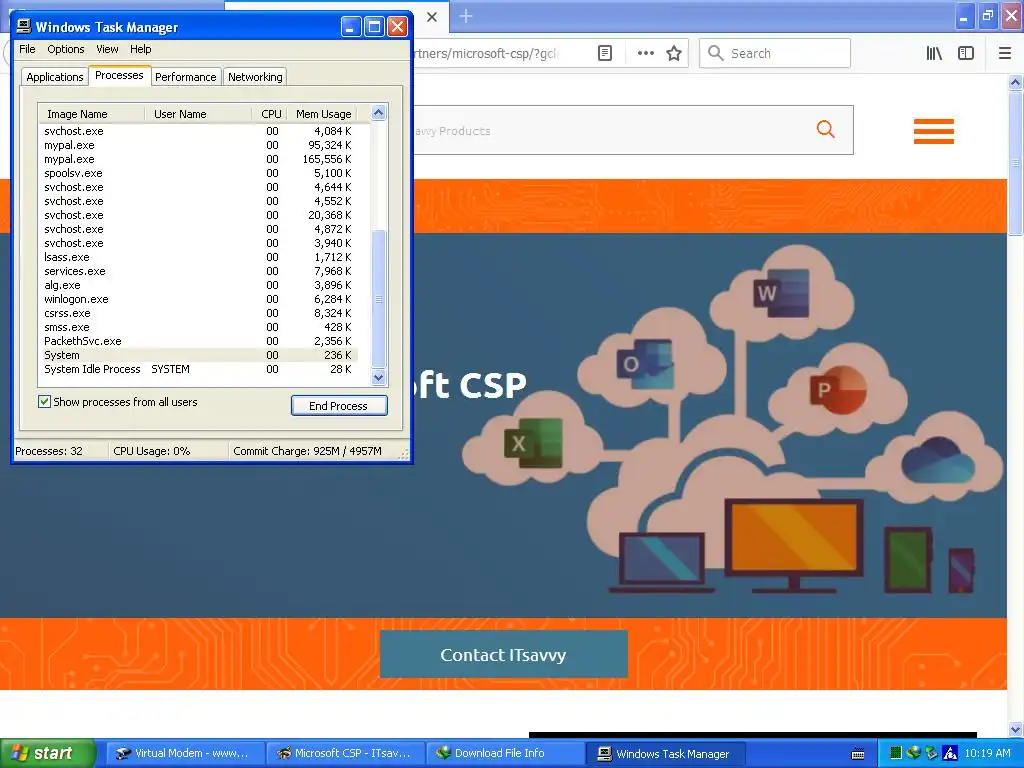This screenshot has height=768, width=1024.
Task: Switch to the Applications tab
Action: 55,77
